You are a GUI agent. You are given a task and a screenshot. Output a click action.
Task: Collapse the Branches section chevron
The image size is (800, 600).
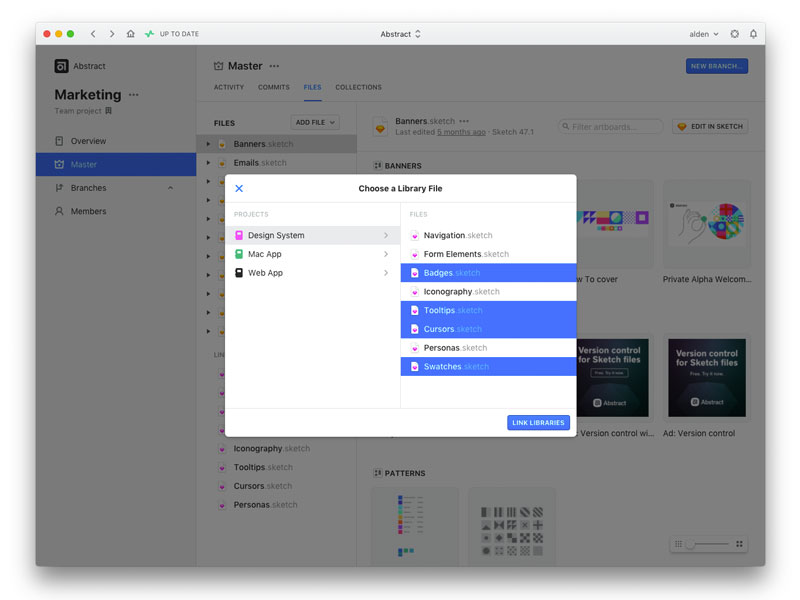[170, 188]
